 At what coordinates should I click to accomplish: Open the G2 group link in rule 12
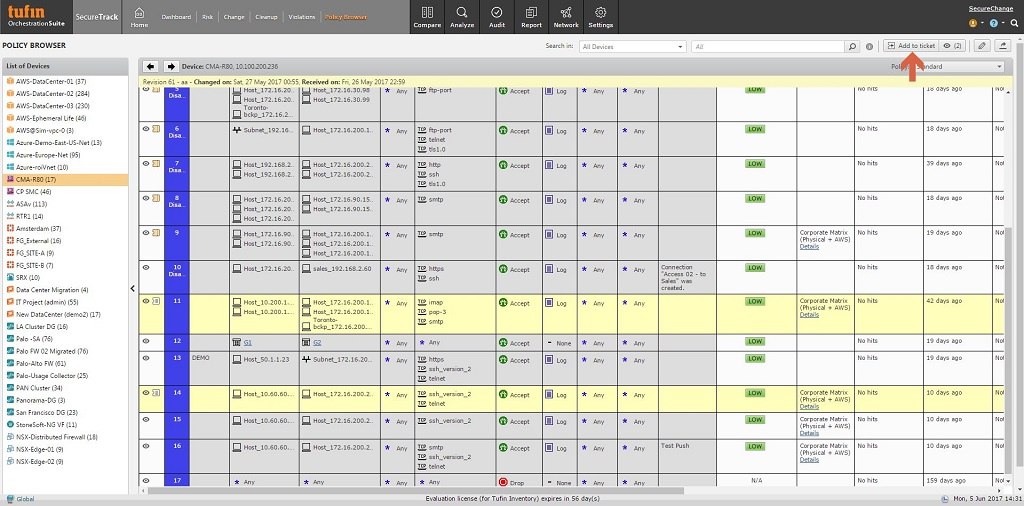[x=317, y=343]
